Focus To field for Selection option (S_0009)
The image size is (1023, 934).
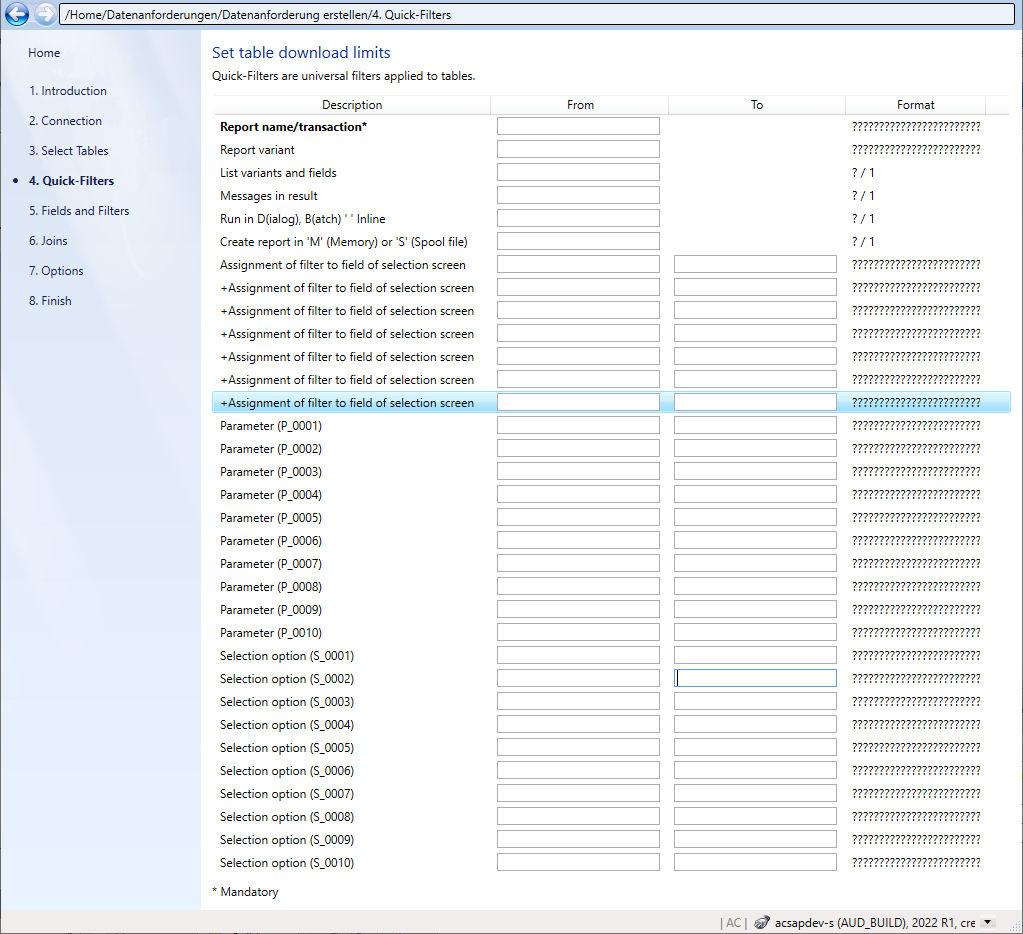(755, 839)
